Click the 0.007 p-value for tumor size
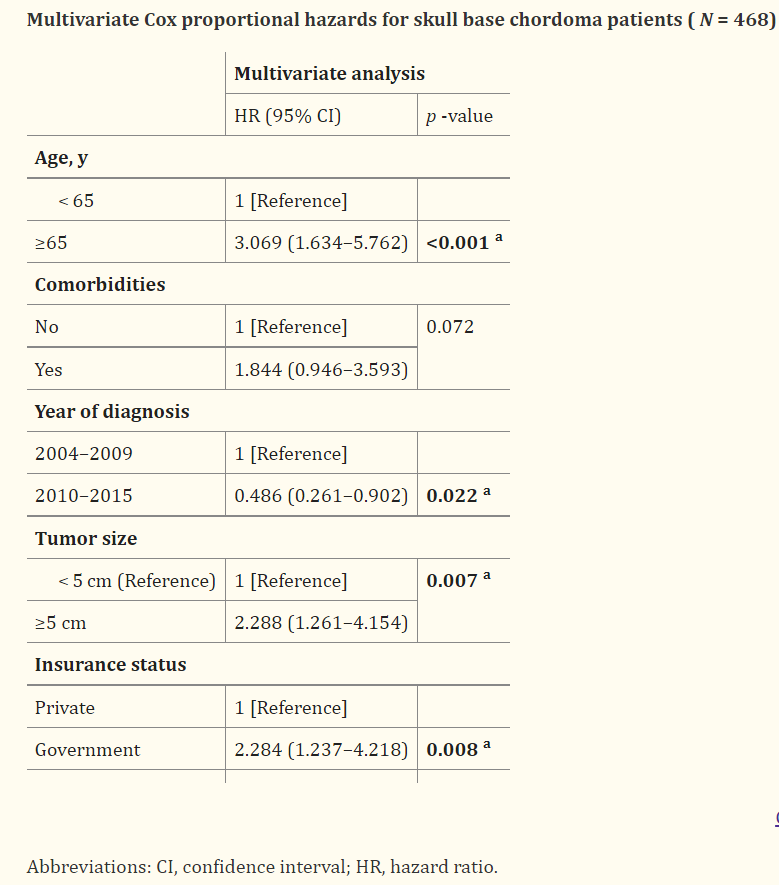The image size is (779, 885). pyautogui.click(x=452, y=581)
